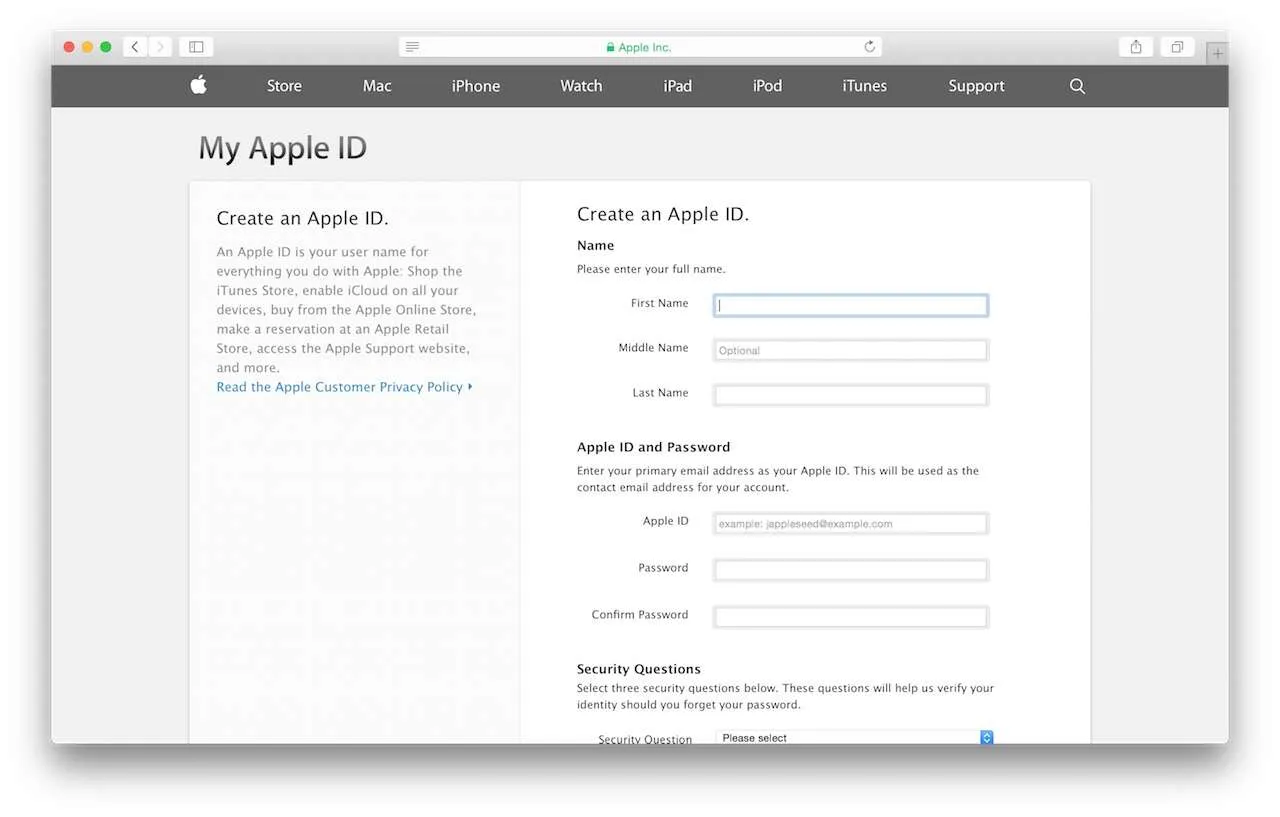1280x817 pixels.
Task: Reload the page with the refresh icon
Action: 869,47
